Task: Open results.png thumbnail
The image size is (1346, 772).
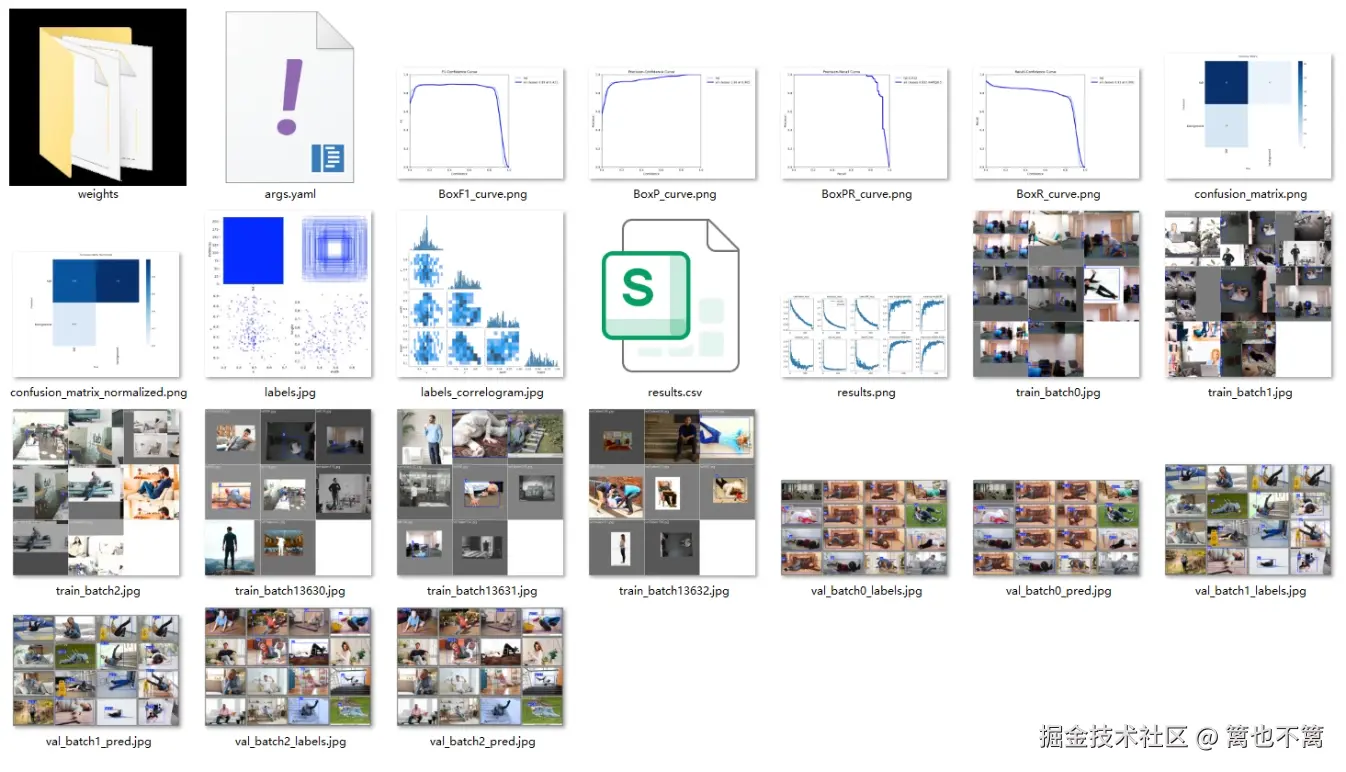Action: point(865,335)
